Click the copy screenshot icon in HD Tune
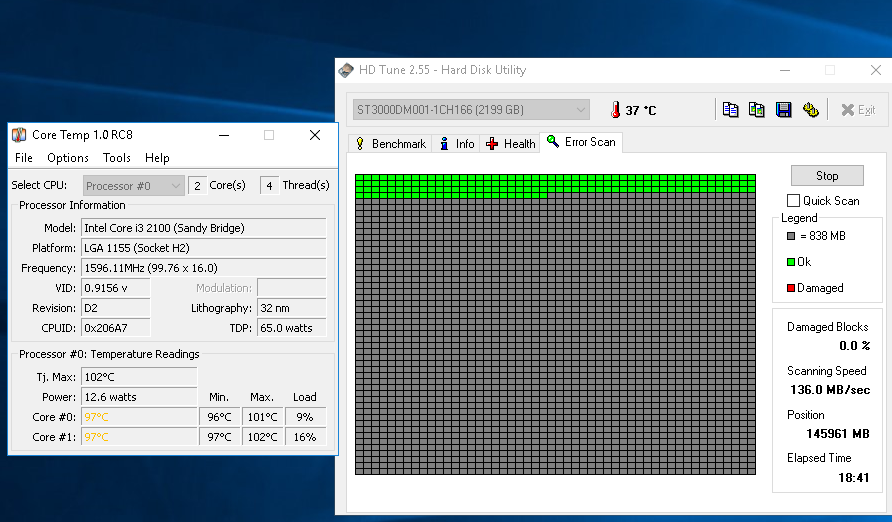The height and width of the screenshot is (522, 892). (x=757, y=110)
